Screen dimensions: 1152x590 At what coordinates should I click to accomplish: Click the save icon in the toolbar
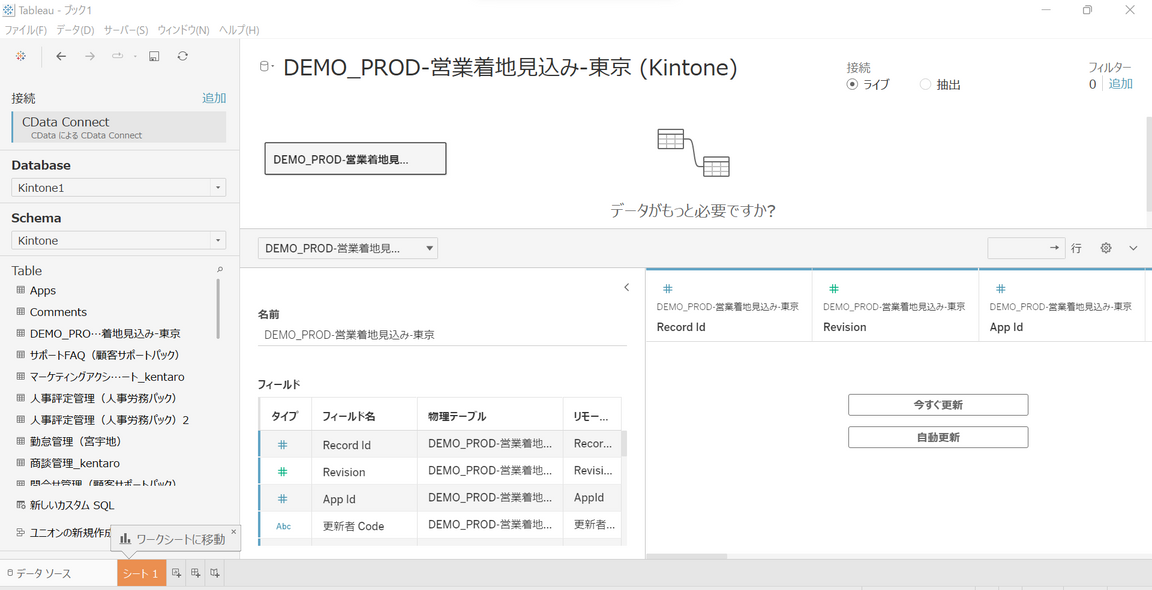click(x=154, y=57)
